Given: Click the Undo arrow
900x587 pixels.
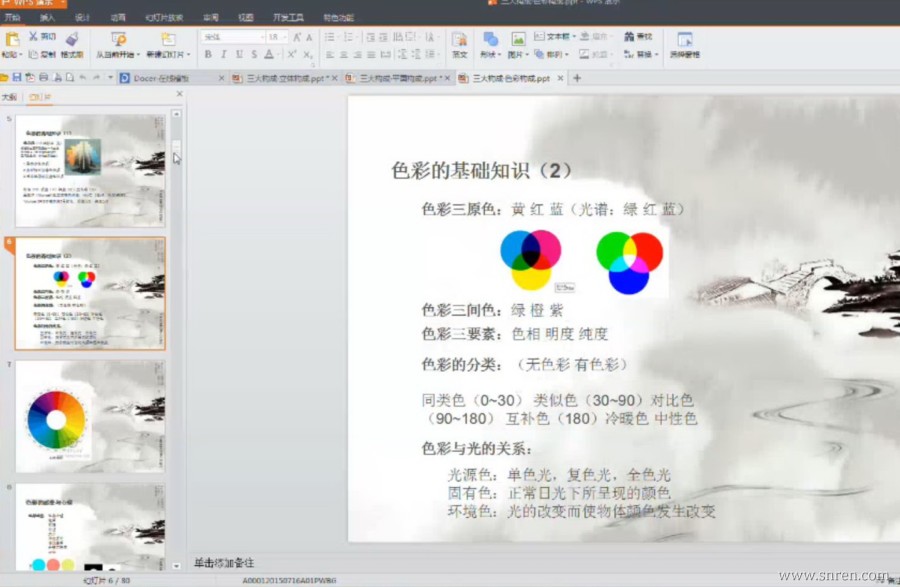Looking at the screenshot, I should (x=83, y=77).
